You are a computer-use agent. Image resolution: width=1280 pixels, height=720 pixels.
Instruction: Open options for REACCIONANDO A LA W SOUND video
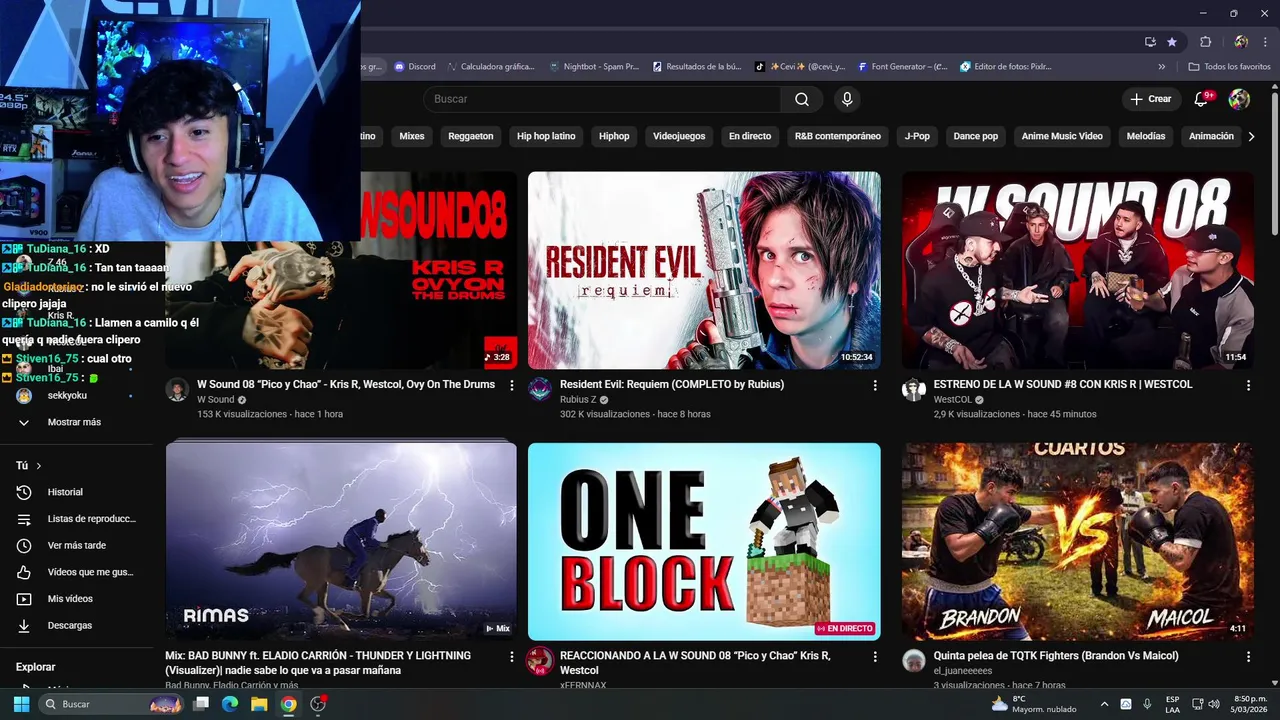[x=875, y=657]
